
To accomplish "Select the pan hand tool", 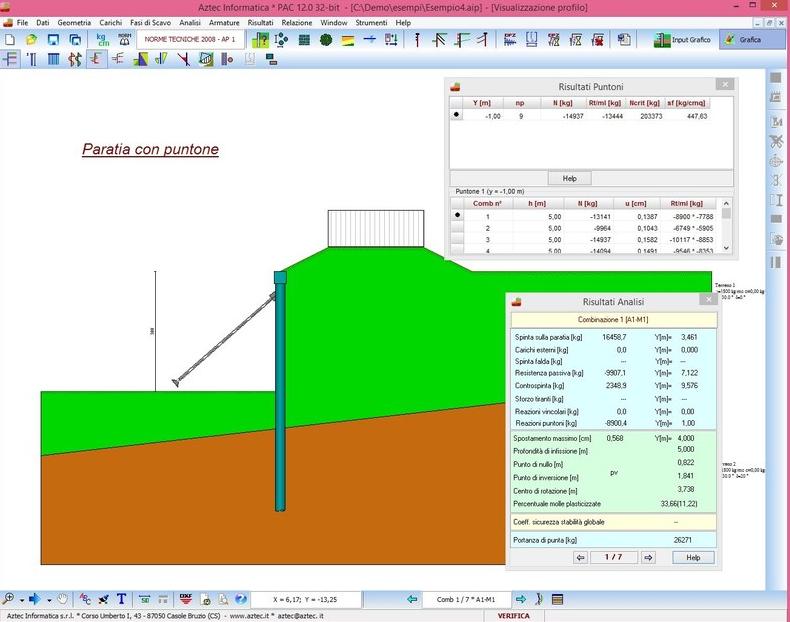I will click(63, 599).
